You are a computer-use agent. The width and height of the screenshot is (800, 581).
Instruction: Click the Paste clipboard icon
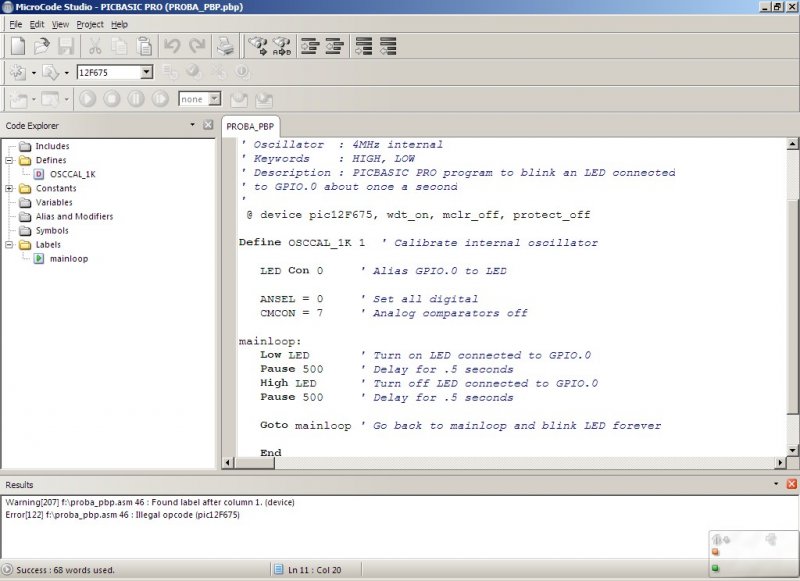[x=144, y=46]
